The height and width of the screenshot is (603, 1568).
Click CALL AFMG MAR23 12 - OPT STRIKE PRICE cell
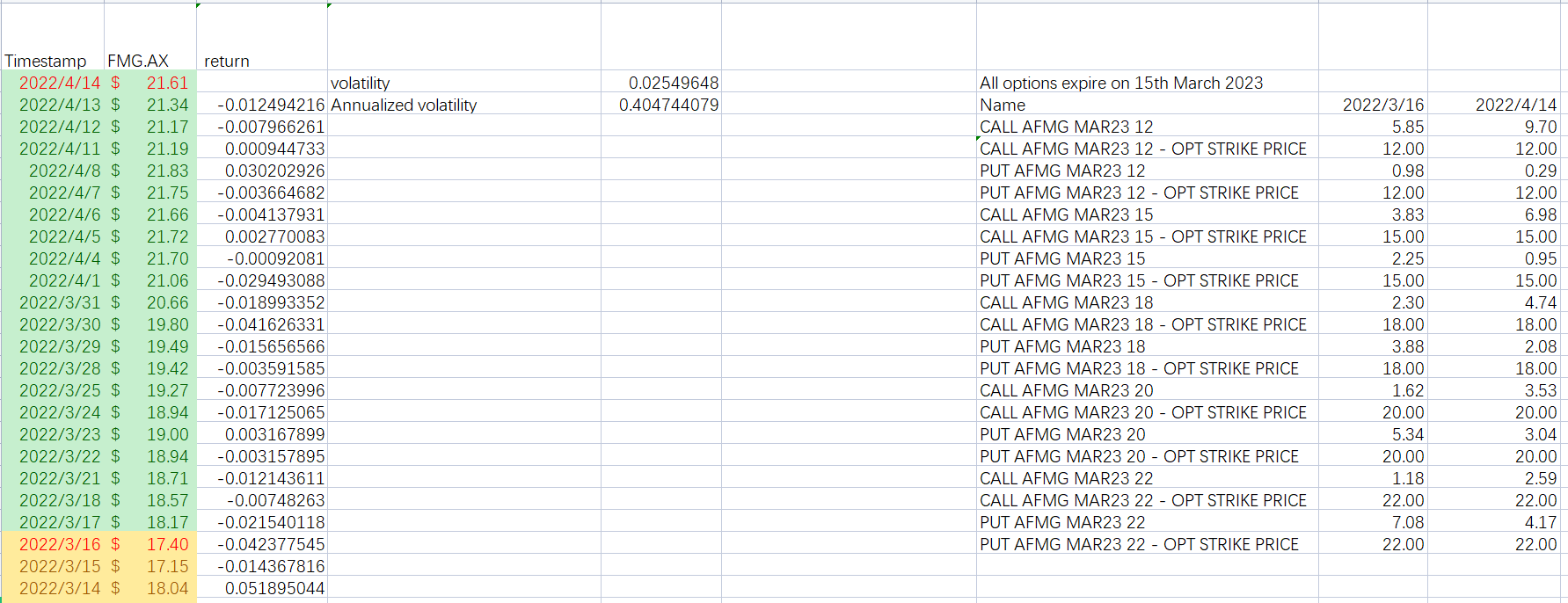[x=1148, y=149]
